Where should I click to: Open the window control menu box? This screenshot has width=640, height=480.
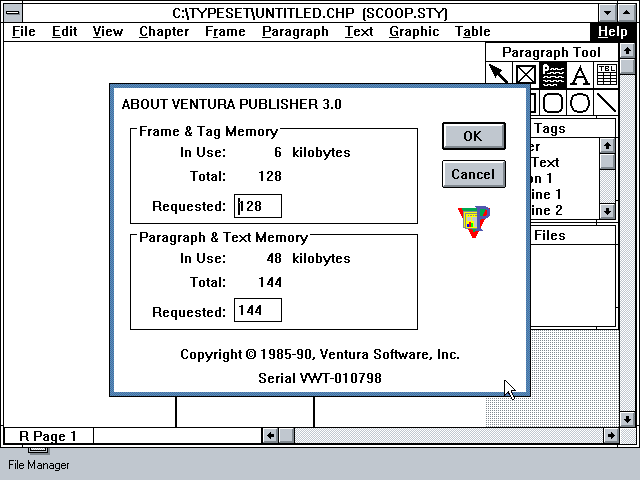(13, 12)
